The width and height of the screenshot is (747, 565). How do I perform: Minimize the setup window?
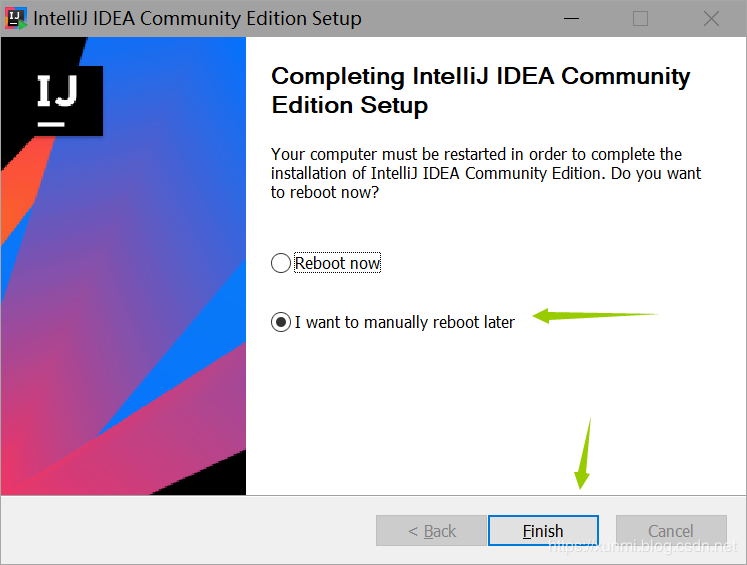[x=571, y=19]
